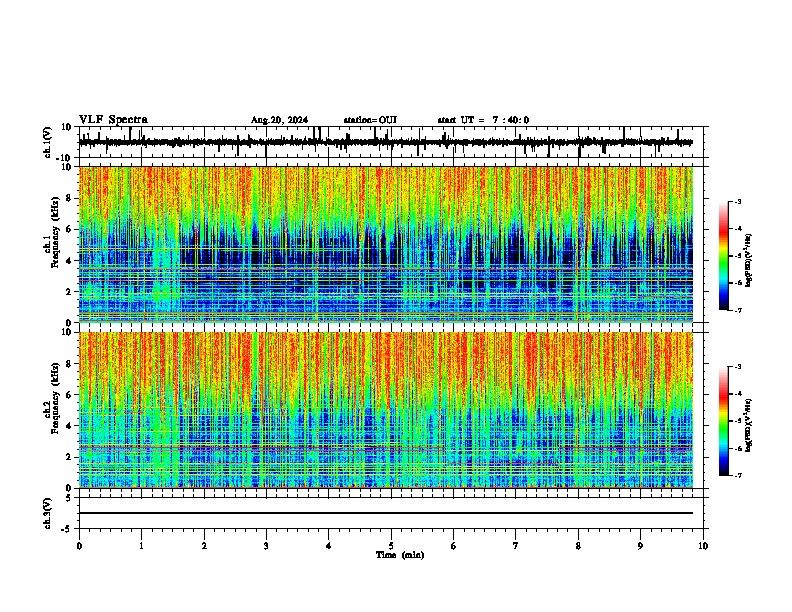The height and width of the screenshot is (612, 792).
Task: Click the ch.1 spectrogram panel
Action: (385, 244)
